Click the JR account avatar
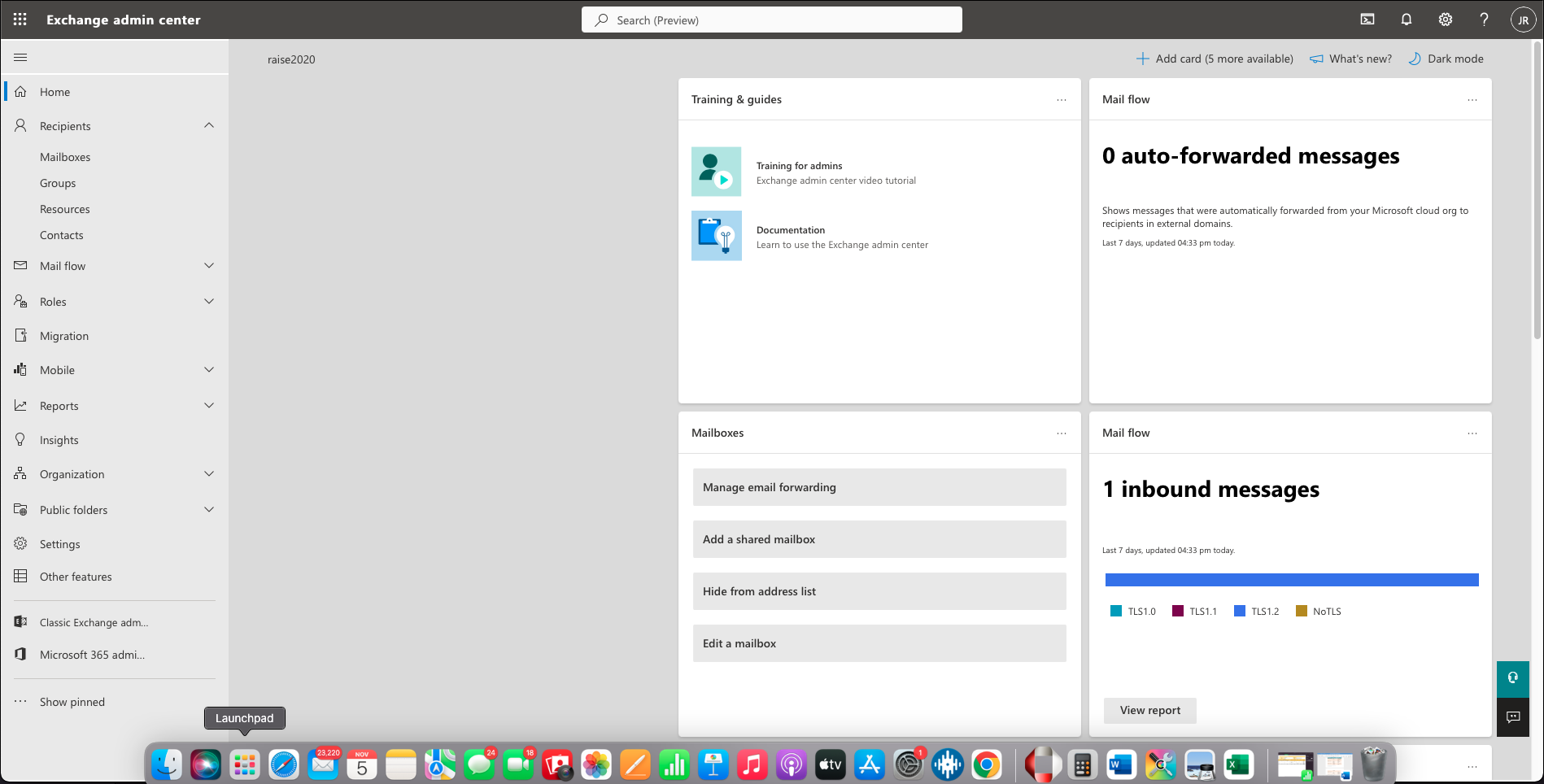The width and height of the screenshot is (1544, 784). click(x=1522, y=20)
